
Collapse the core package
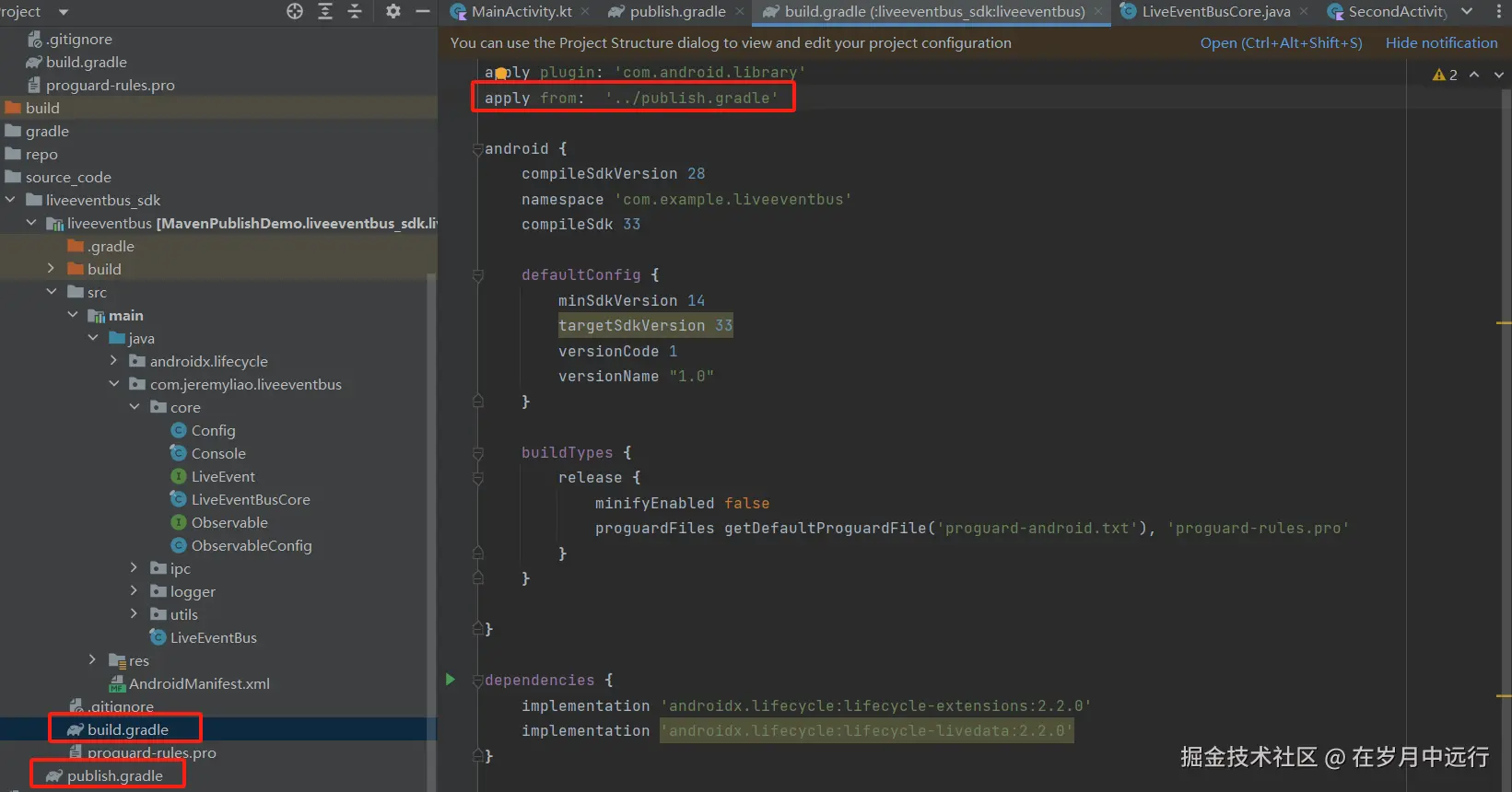(135, 407)
